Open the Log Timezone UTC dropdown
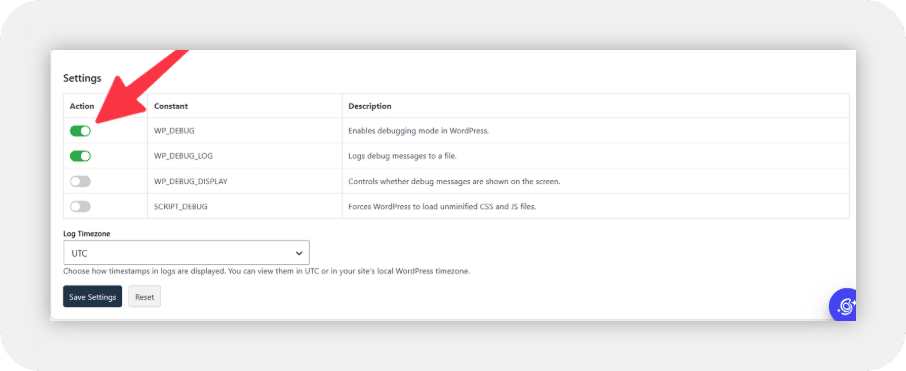The height and width of the screenshot is (371, 906). point(186,253)
